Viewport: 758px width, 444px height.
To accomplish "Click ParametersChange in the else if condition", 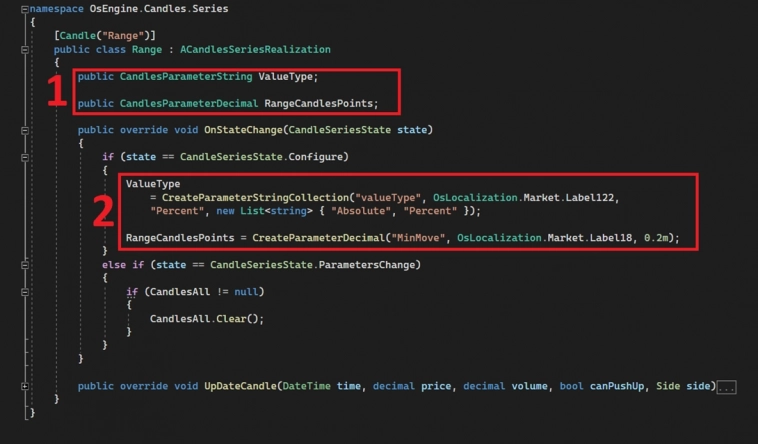I will pos(367,265).
